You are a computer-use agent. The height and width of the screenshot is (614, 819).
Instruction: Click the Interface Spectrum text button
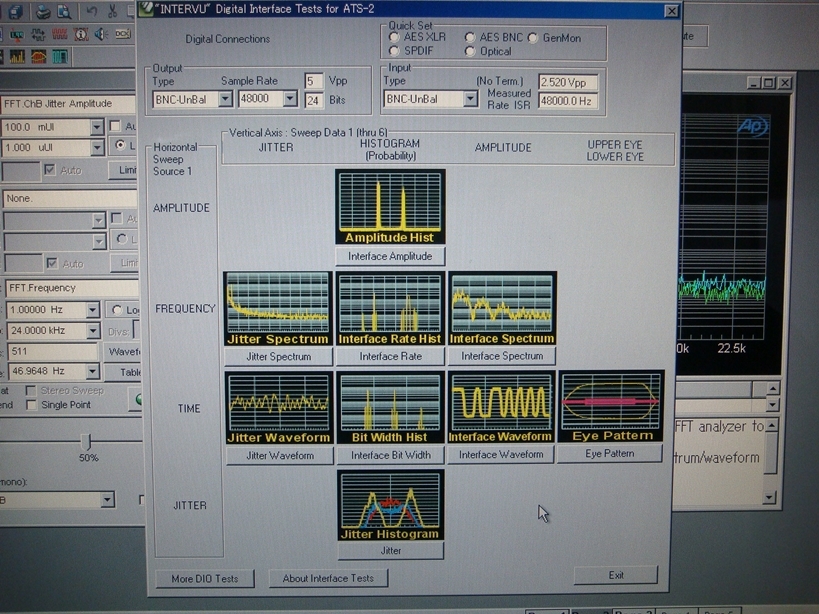pos(502,356)
